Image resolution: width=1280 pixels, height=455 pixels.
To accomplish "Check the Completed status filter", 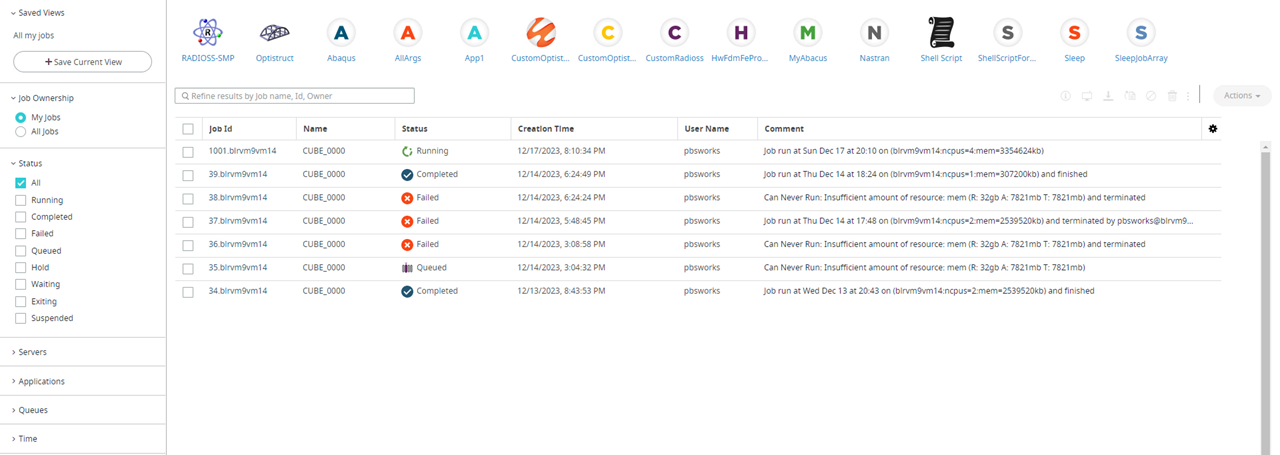I will click(21, 217).
